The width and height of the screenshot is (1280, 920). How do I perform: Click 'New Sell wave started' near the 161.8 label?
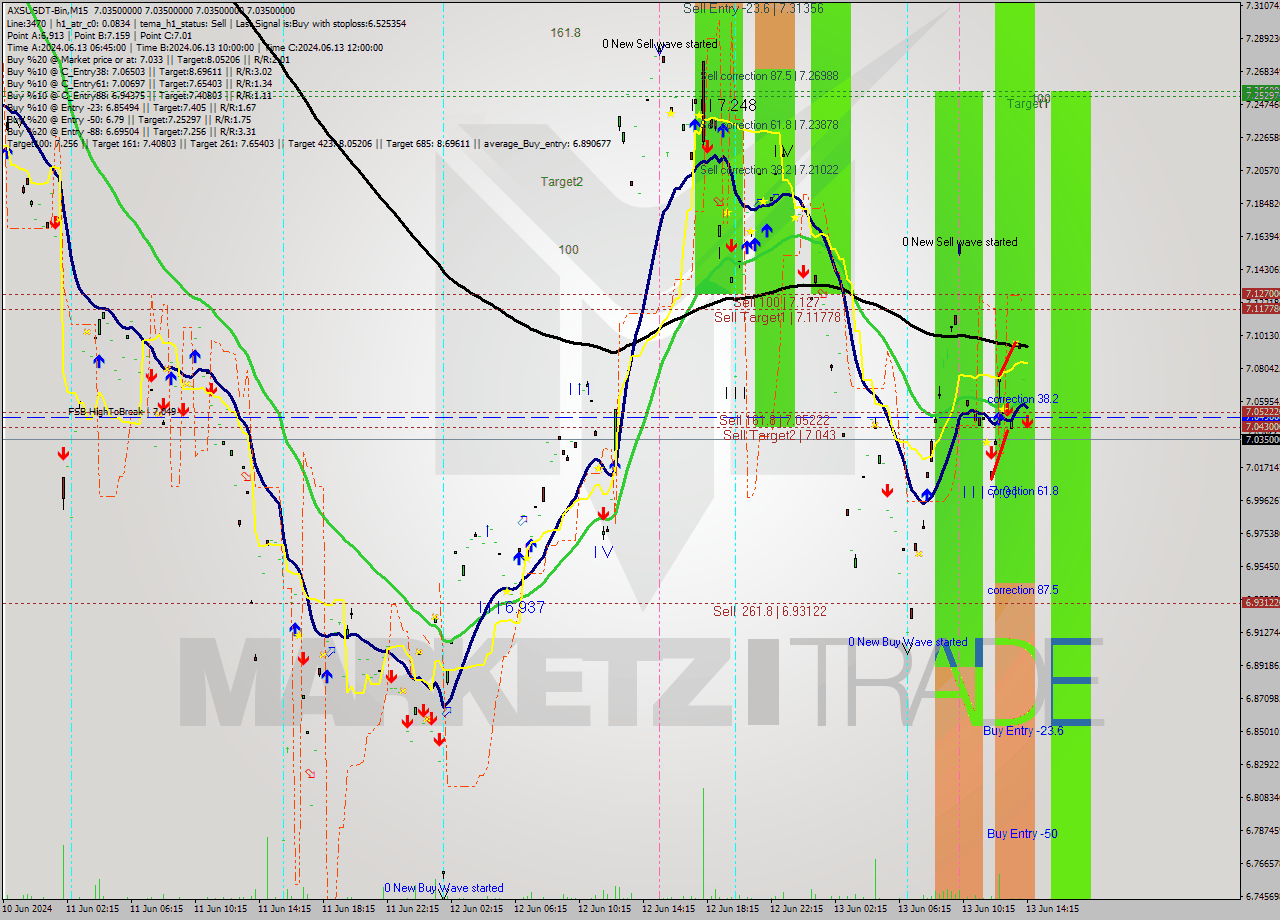[660, 44]
